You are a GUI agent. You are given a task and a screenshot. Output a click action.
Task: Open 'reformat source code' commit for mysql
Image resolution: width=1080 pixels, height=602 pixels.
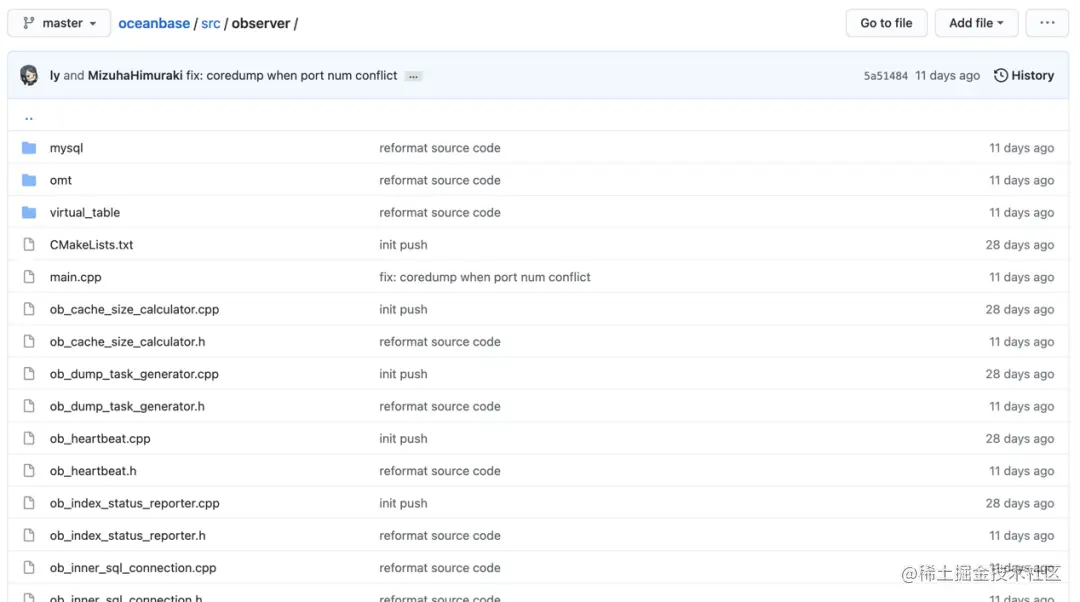click(439, 148)
